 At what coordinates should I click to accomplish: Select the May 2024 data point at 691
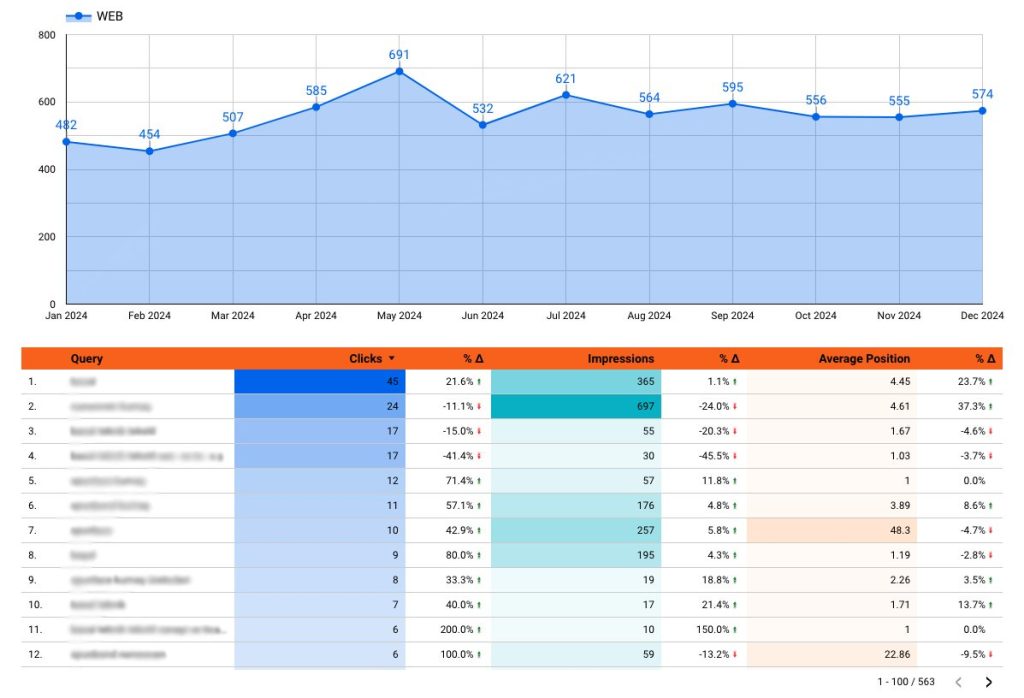pyautogui.click(x=399, y=72)
